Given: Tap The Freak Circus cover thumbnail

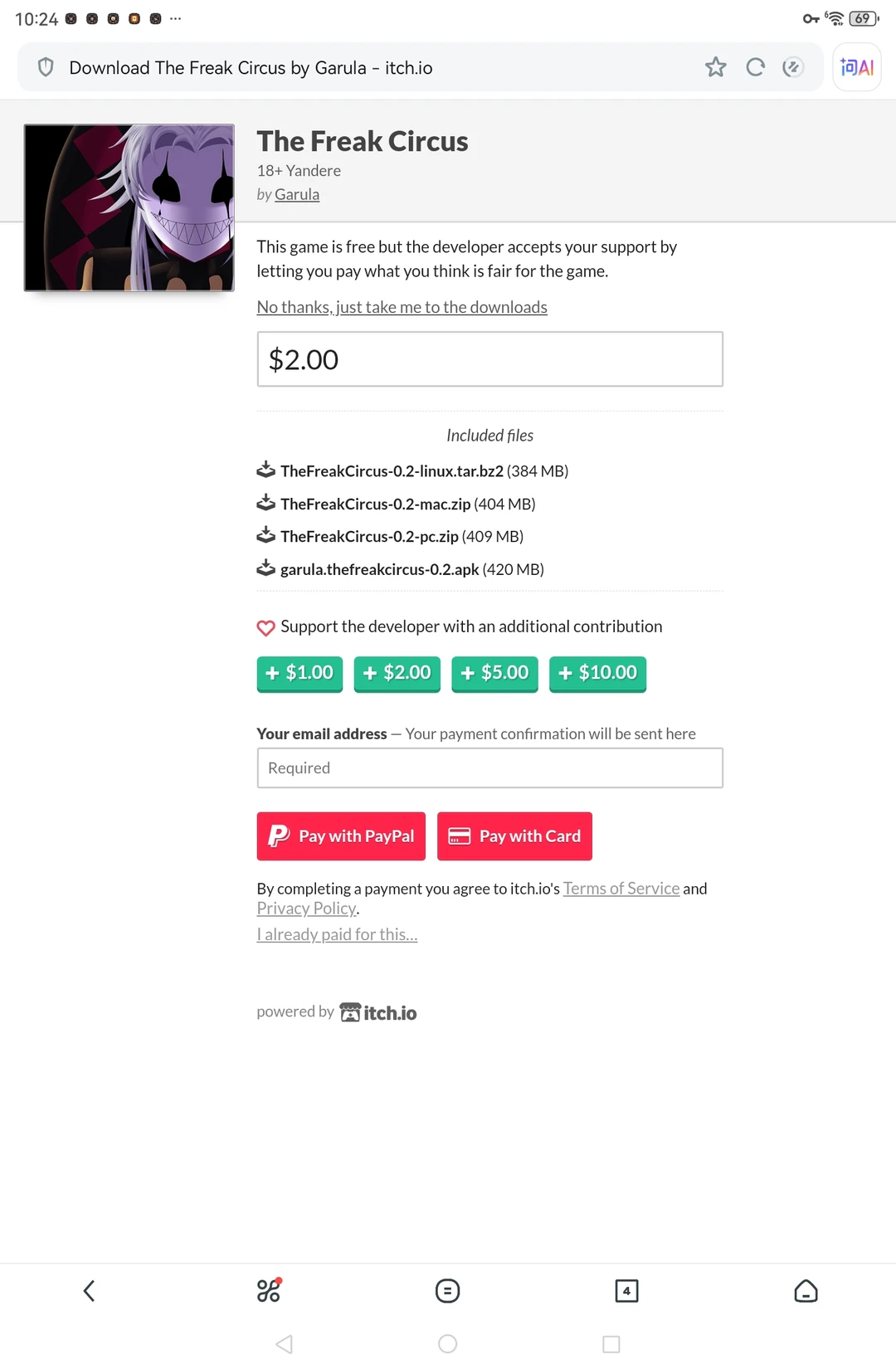Looking at the screenshot, I should (129, 207).
